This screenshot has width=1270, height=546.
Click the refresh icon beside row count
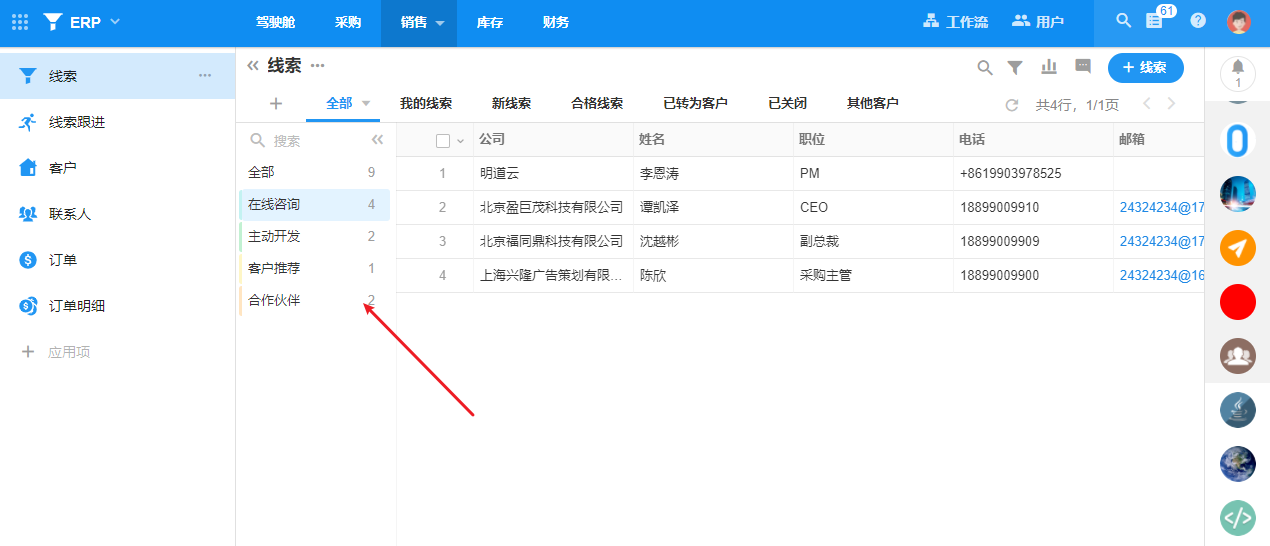coord(1012,105)
